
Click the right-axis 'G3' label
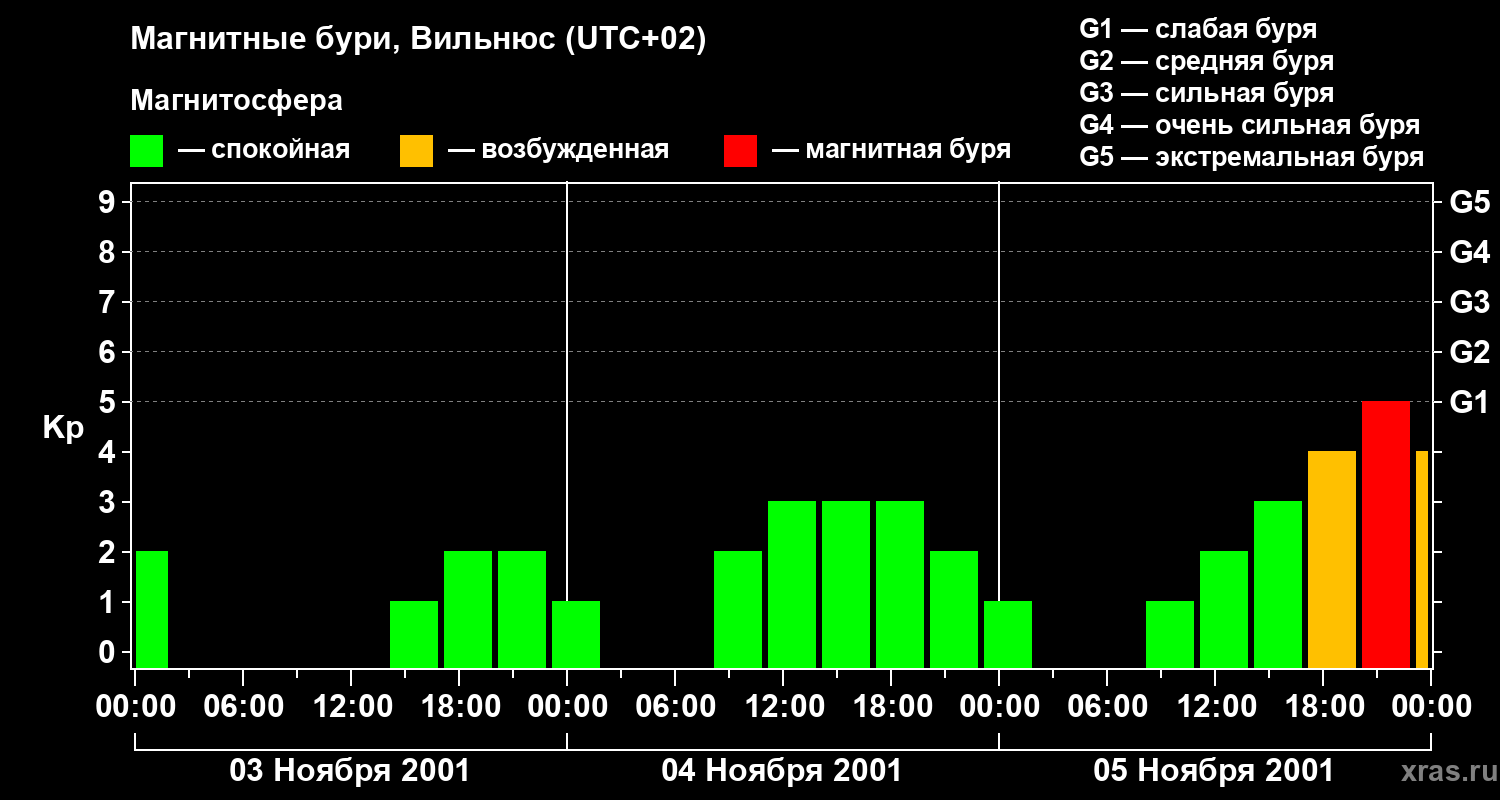[1470, 303]
